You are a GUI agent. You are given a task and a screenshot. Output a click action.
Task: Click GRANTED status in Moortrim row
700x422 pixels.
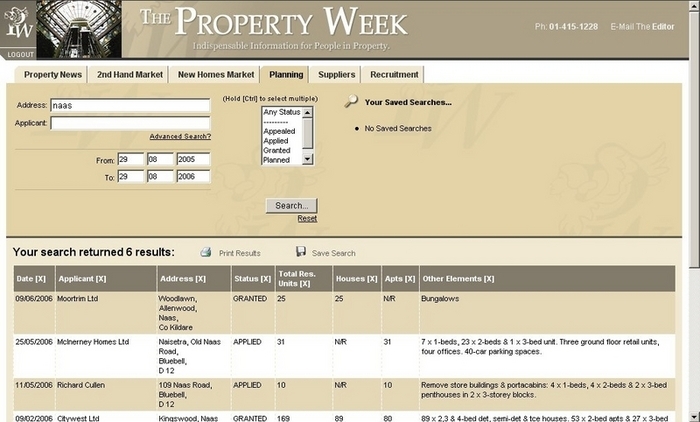click(x=250, y=299)
